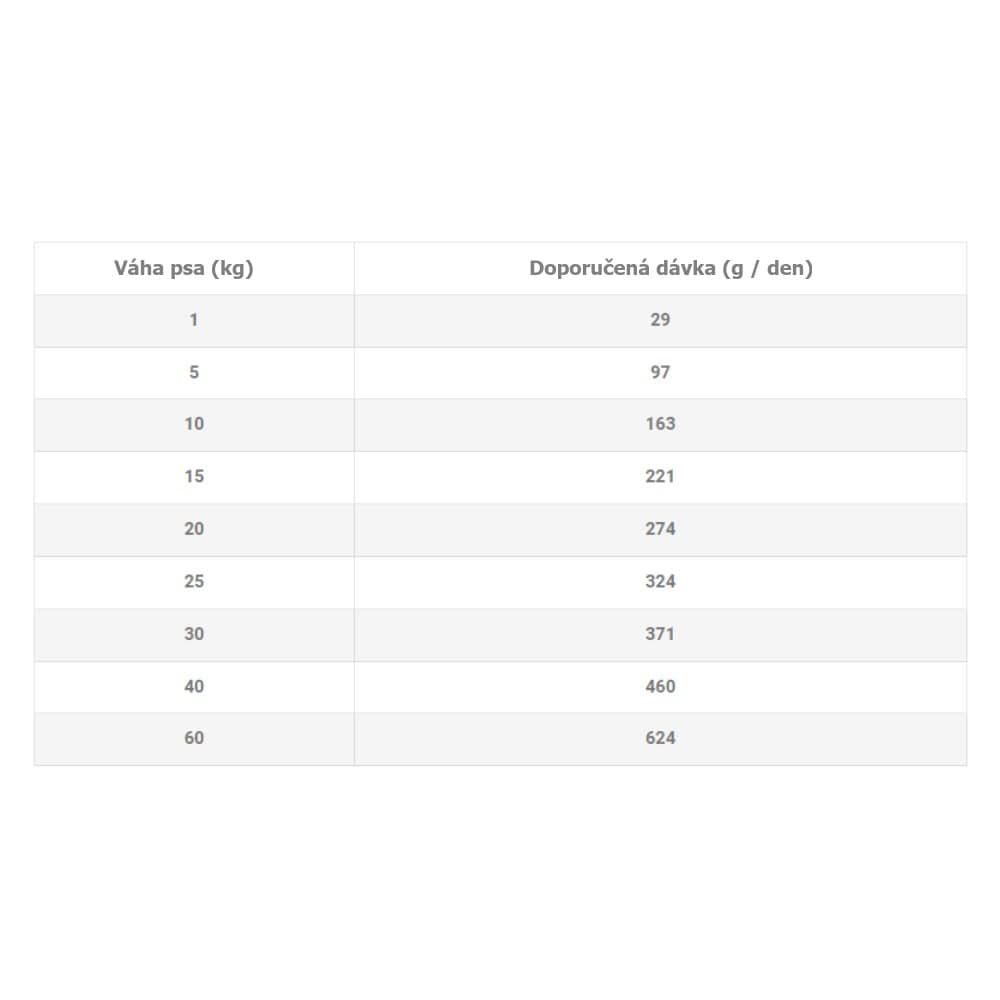
Task: Click the dose value 163
Action: coord(660,424)
